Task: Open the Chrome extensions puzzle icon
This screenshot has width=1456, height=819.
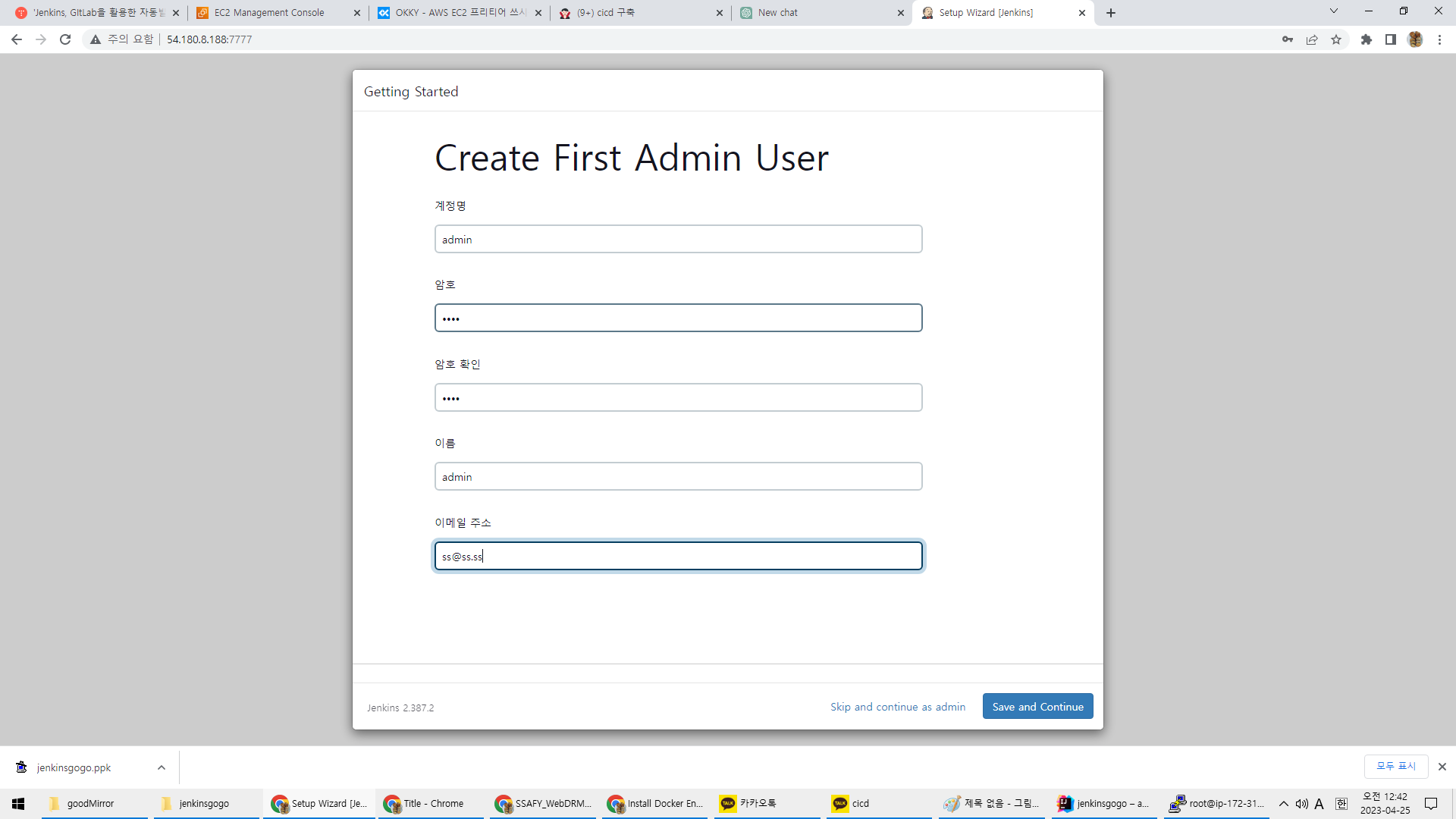Action: point(1367,39)
